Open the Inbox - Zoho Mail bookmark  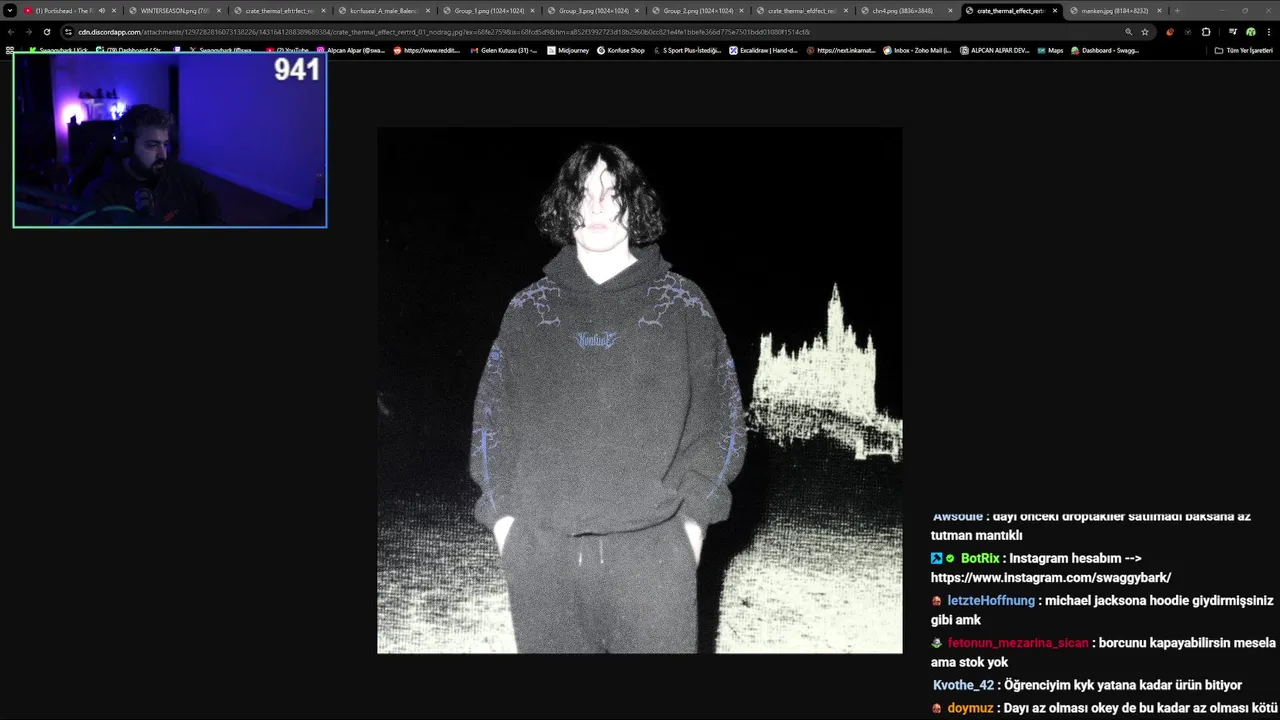[x=917, y=50]
